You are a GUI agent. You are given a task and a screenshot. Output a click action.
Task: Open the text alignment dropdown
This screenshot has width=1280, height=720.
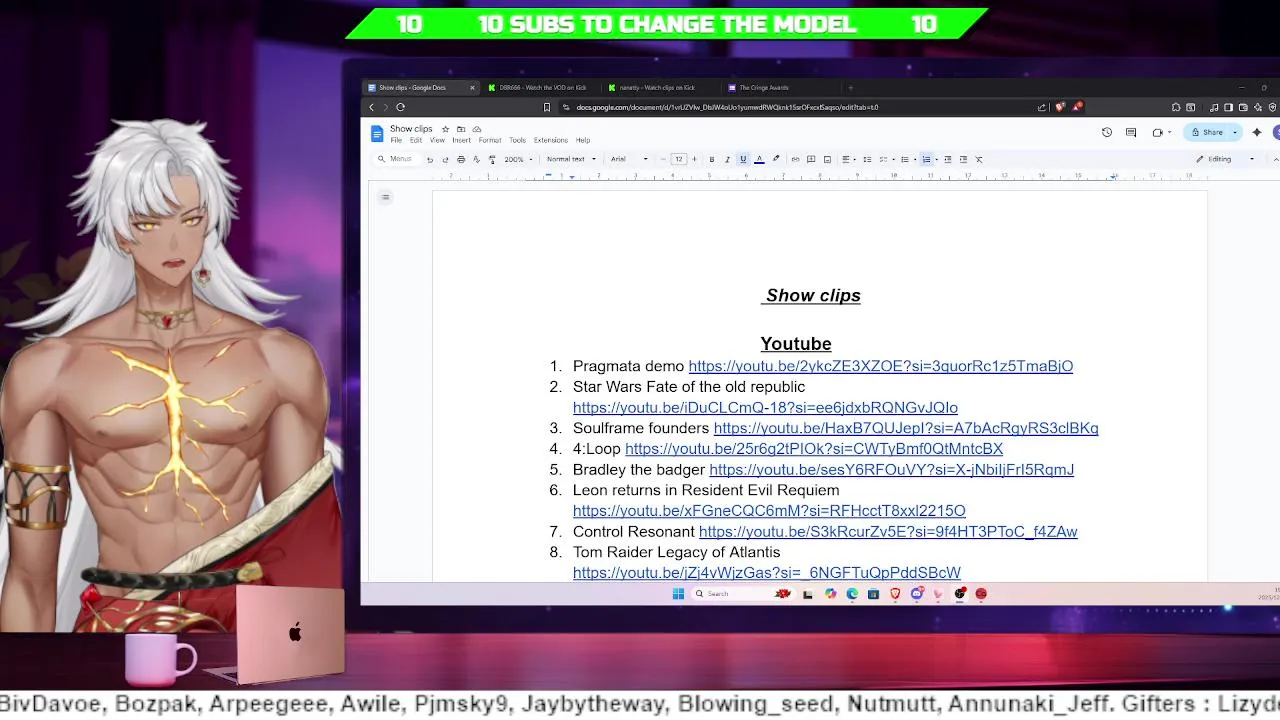coord(849,159)
